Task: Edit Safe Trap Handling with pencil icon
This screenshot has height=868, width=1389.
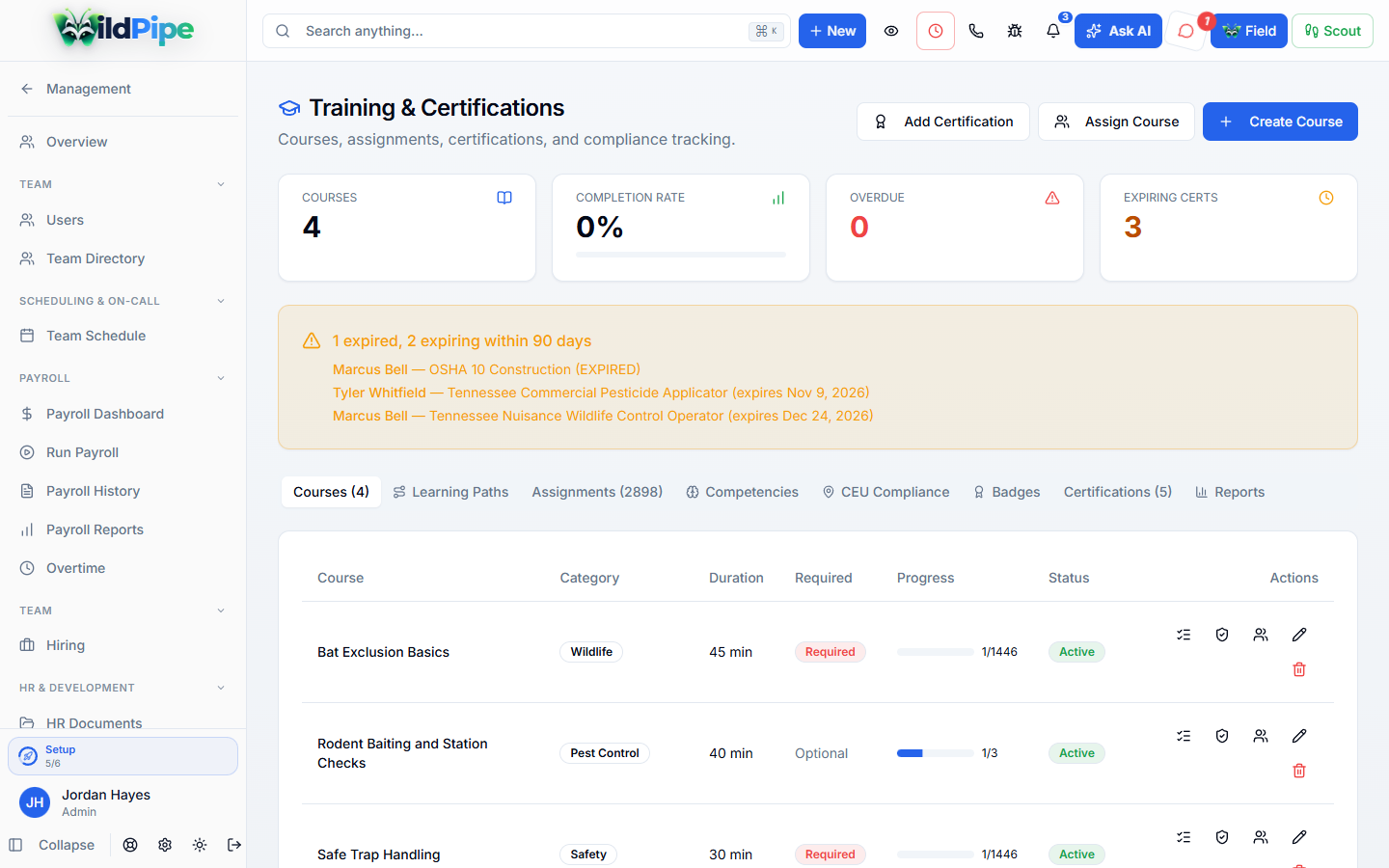Action: [1299, 837]
